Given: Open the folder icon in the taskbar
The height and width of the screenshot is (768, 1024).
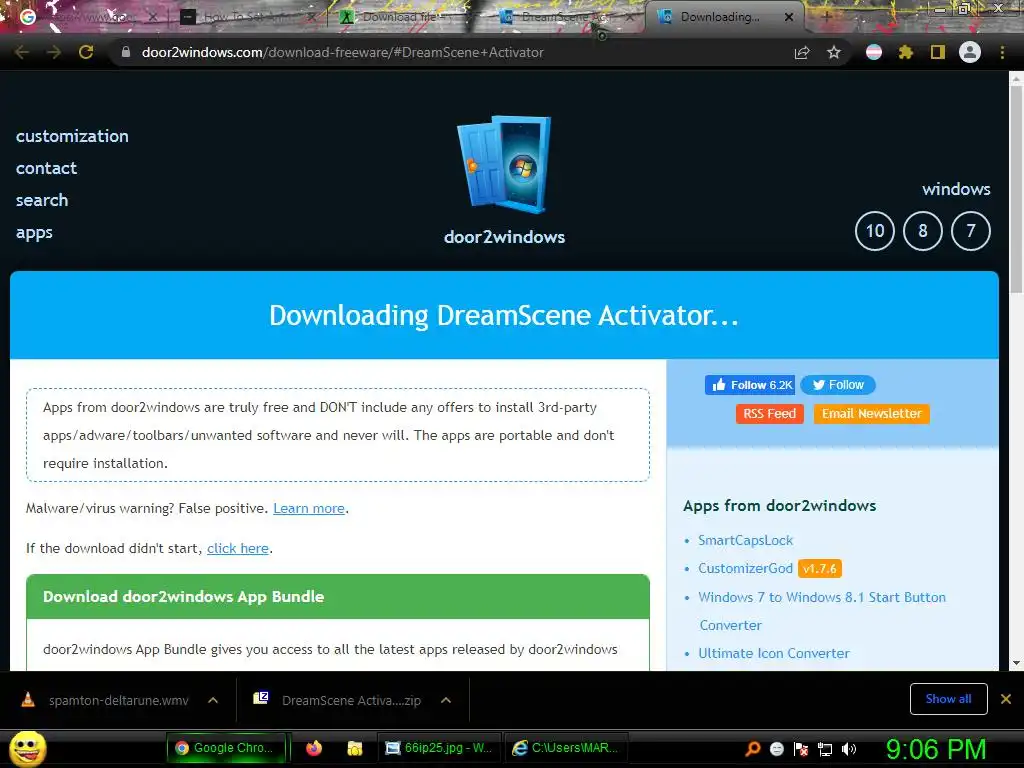Looking at the screenshot, I should [355, 748].
